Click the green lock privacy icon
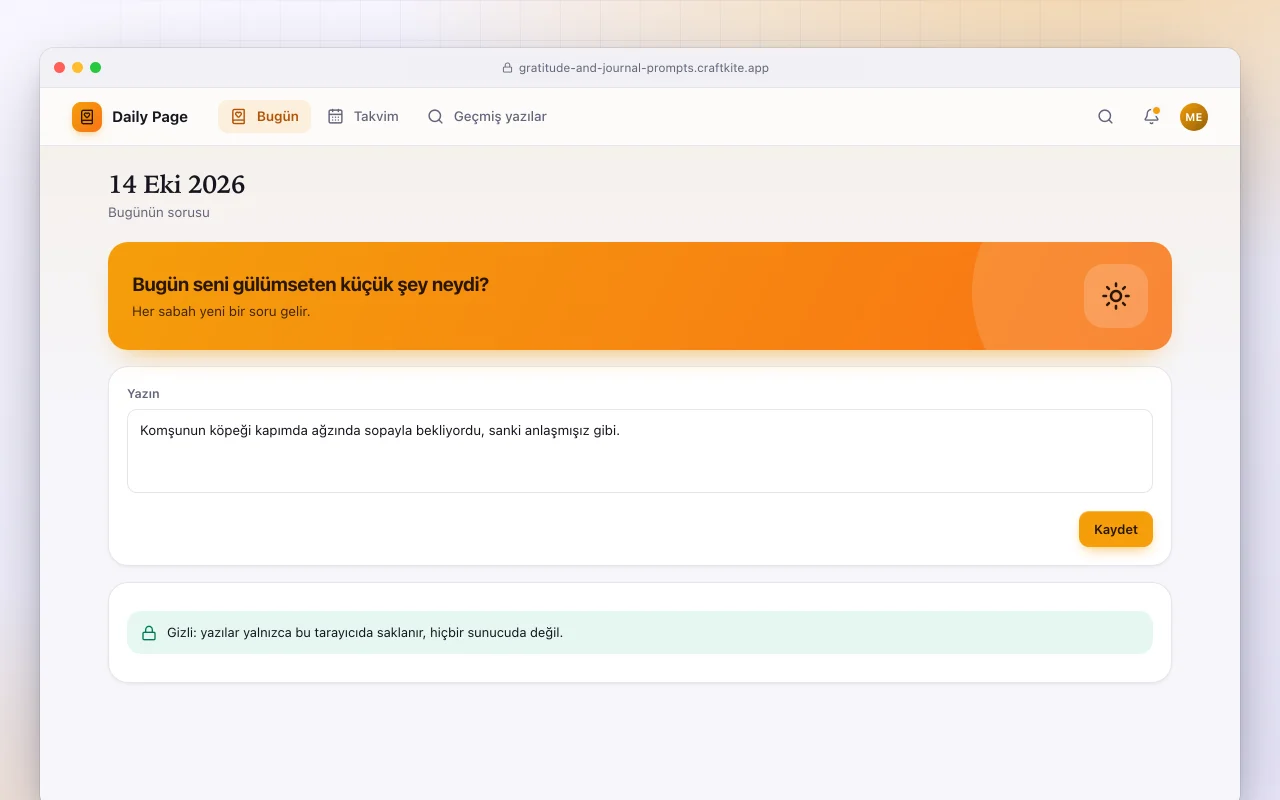 (149, 633)
